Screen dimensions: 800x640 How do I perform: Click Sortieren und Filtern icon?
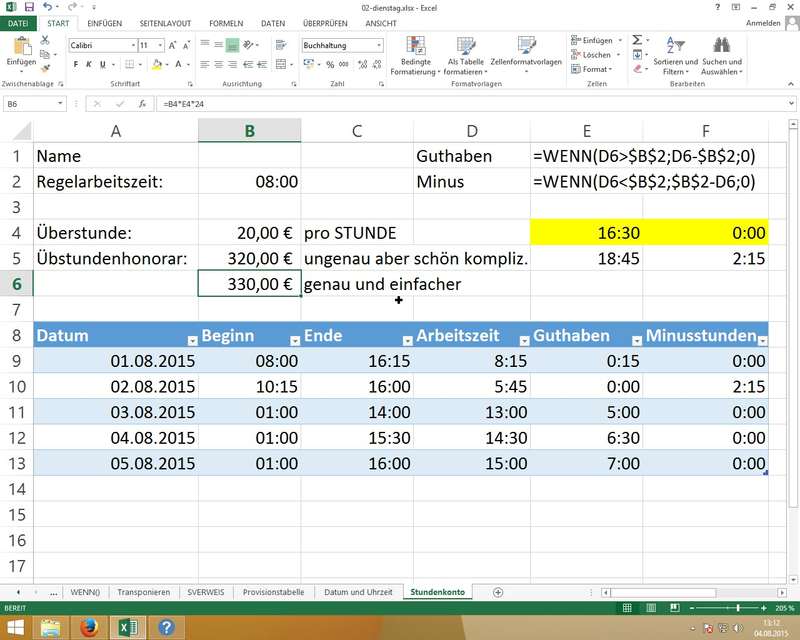(674, 56)
